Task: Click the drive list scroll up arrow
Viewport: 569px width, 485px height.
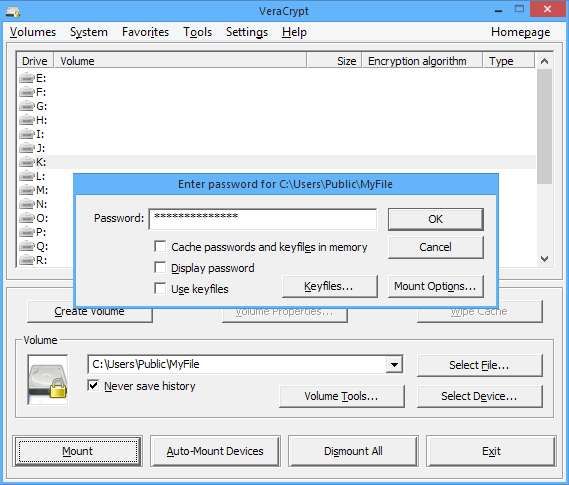Action: point(544,61)
